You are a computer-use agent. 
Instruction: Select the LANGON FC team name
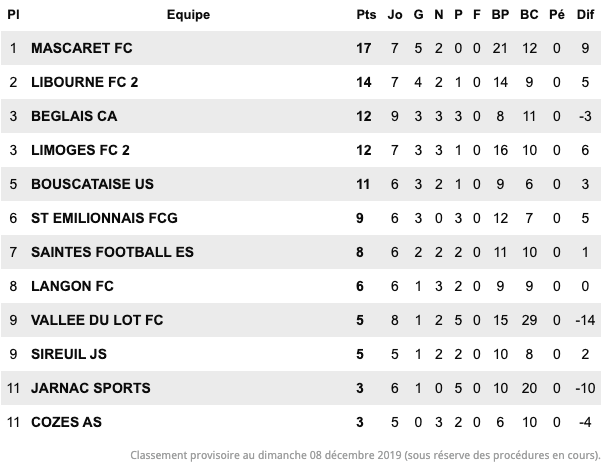click(72, 286)
